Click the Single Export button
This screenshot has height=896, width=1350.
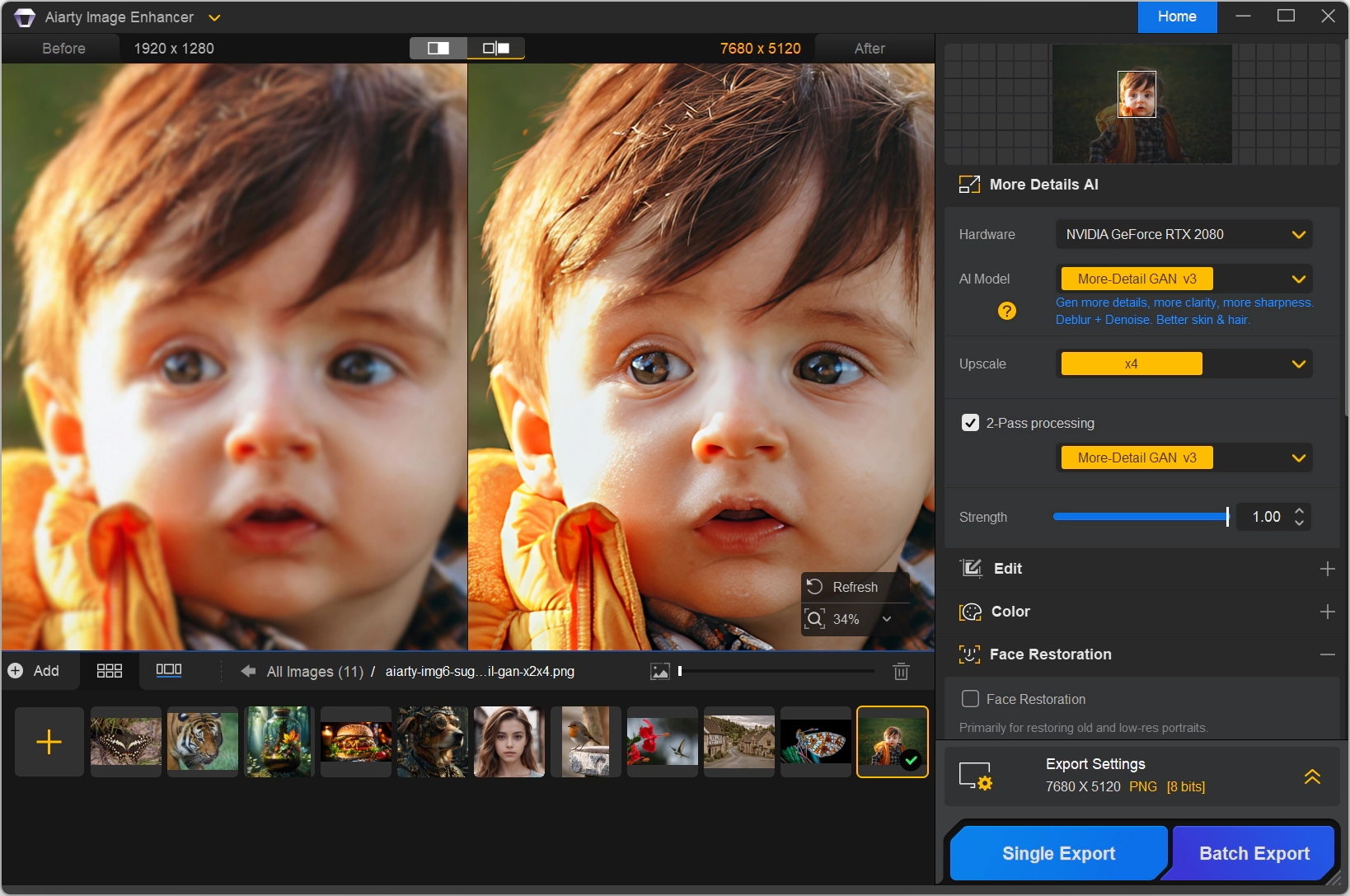click(1058, 854)
